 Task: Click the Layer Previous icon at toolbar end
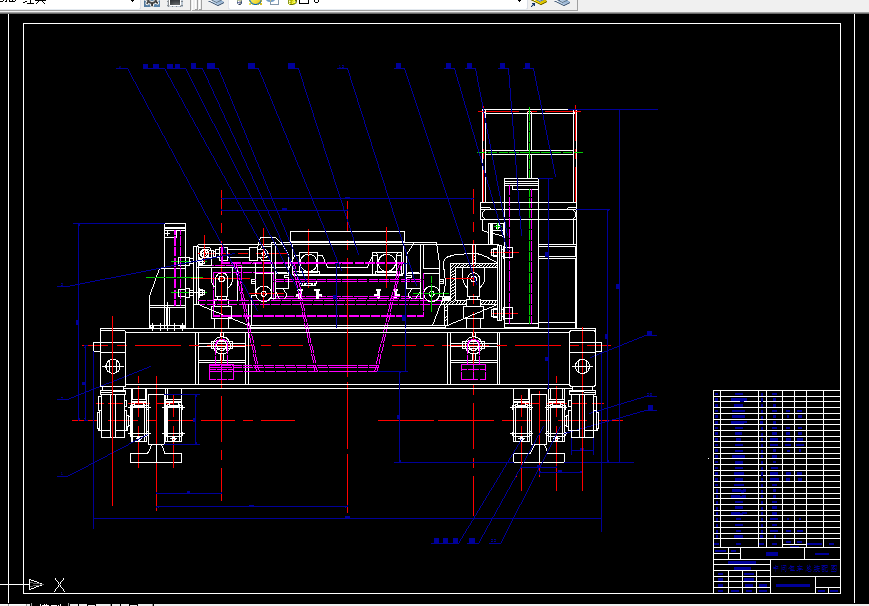point(562,3)
